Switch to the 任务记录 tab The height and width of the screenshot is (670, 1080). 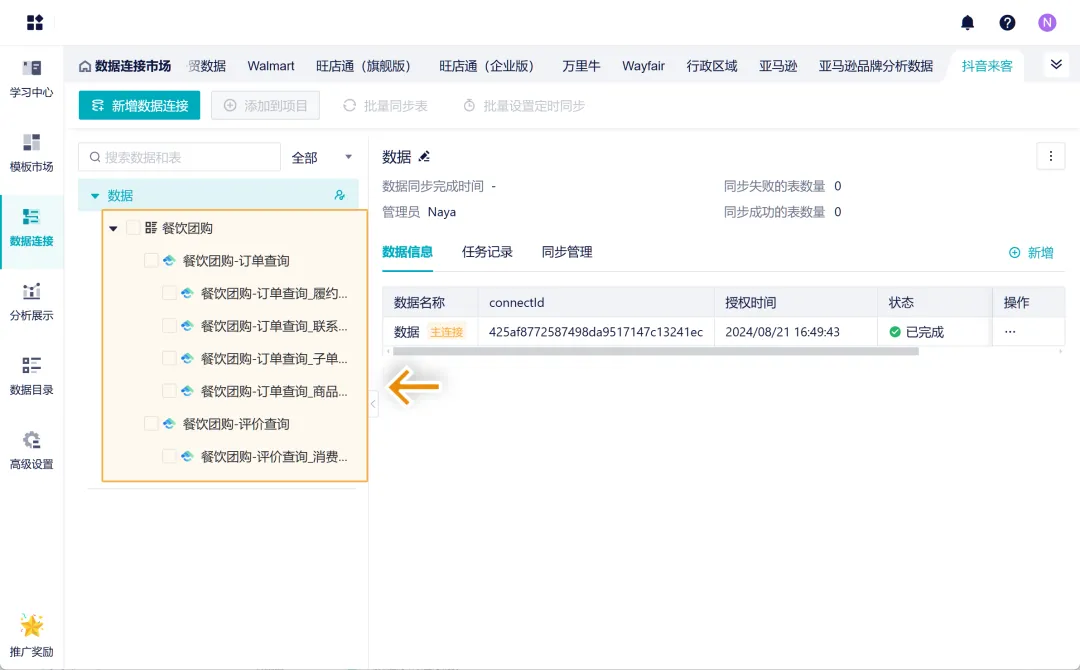(487, 252)
